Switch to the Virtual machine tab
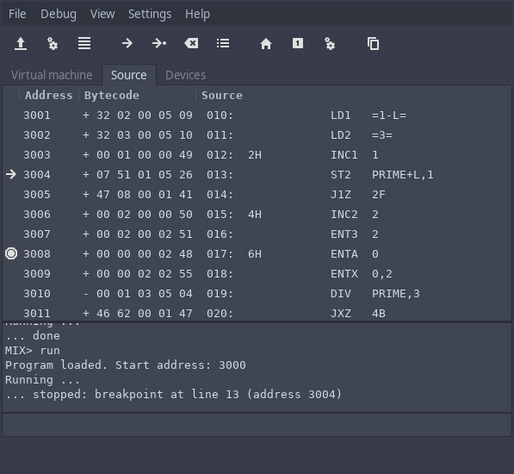 [x=52, y=75]
